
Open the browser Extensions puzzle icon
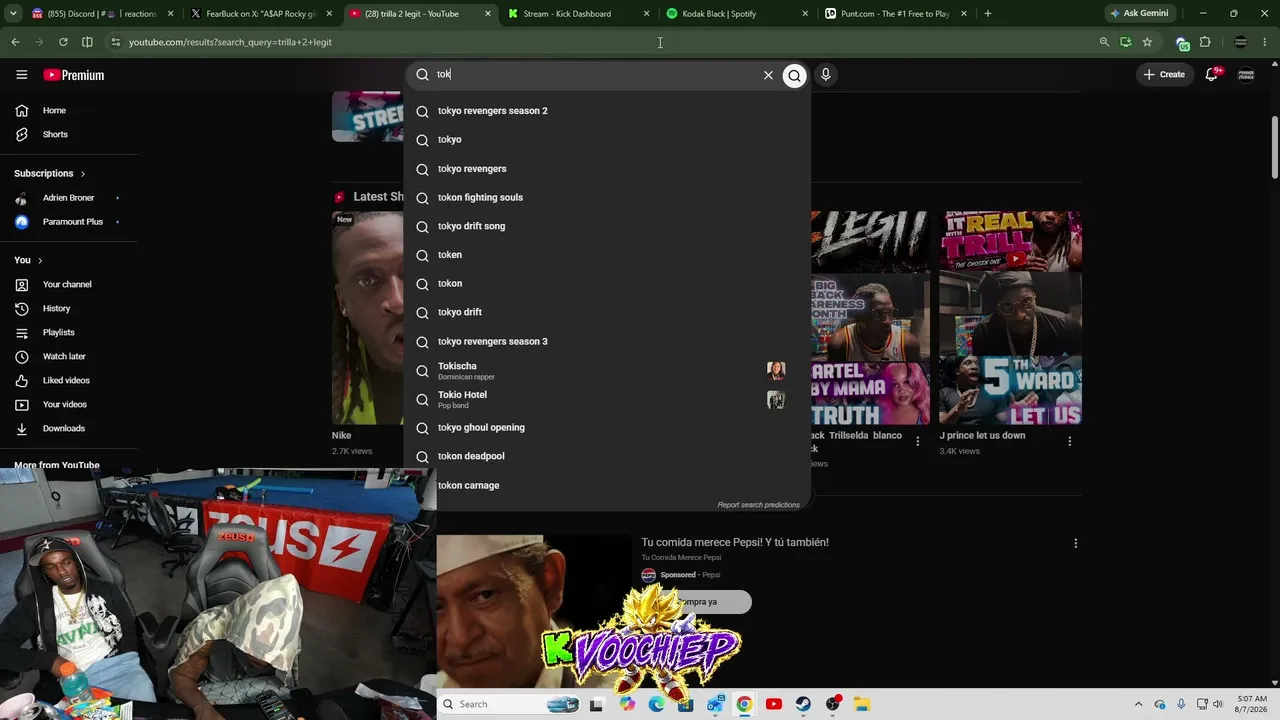(1205, 42)
